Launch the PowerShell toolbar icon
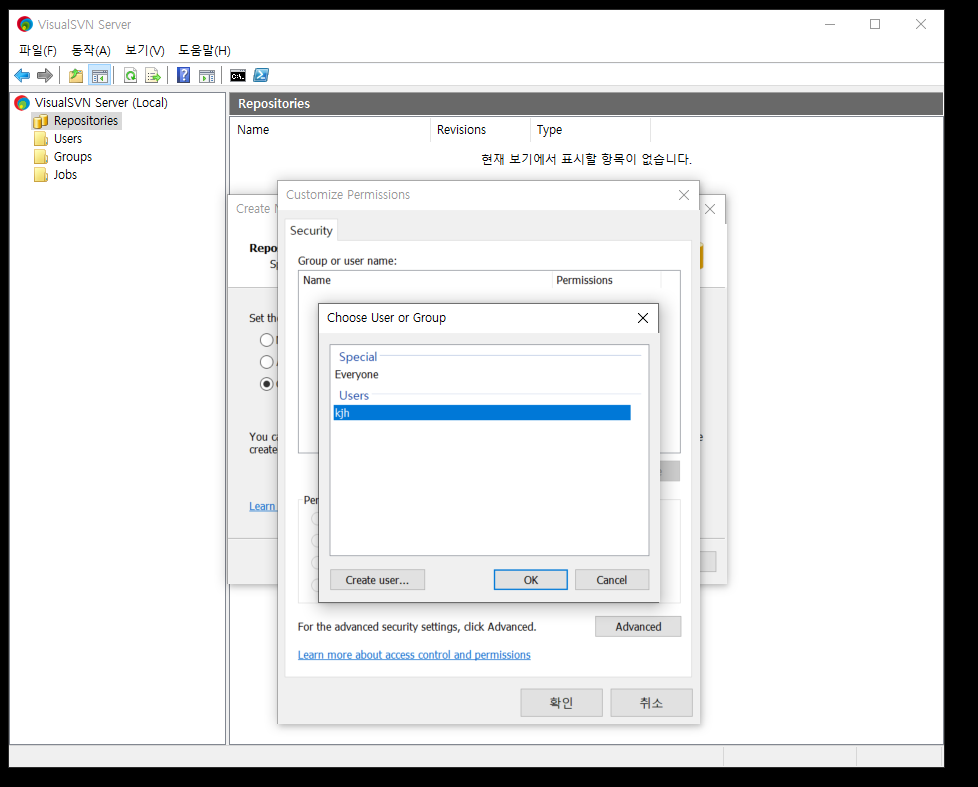Viewport: 978px width, 787px height. click(x=261, y=75)
